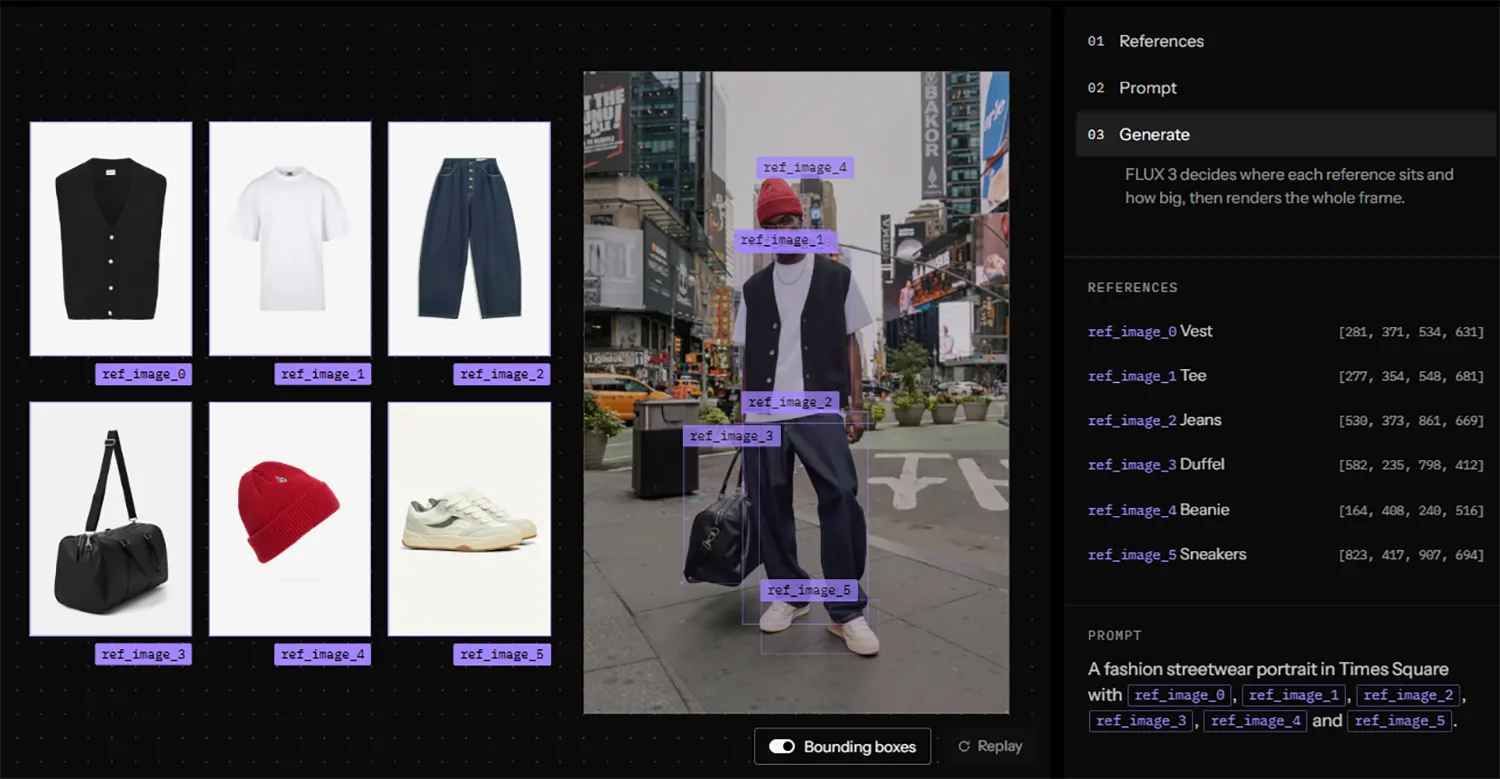Select the red beanie reference thumbnail

point(290,519)
